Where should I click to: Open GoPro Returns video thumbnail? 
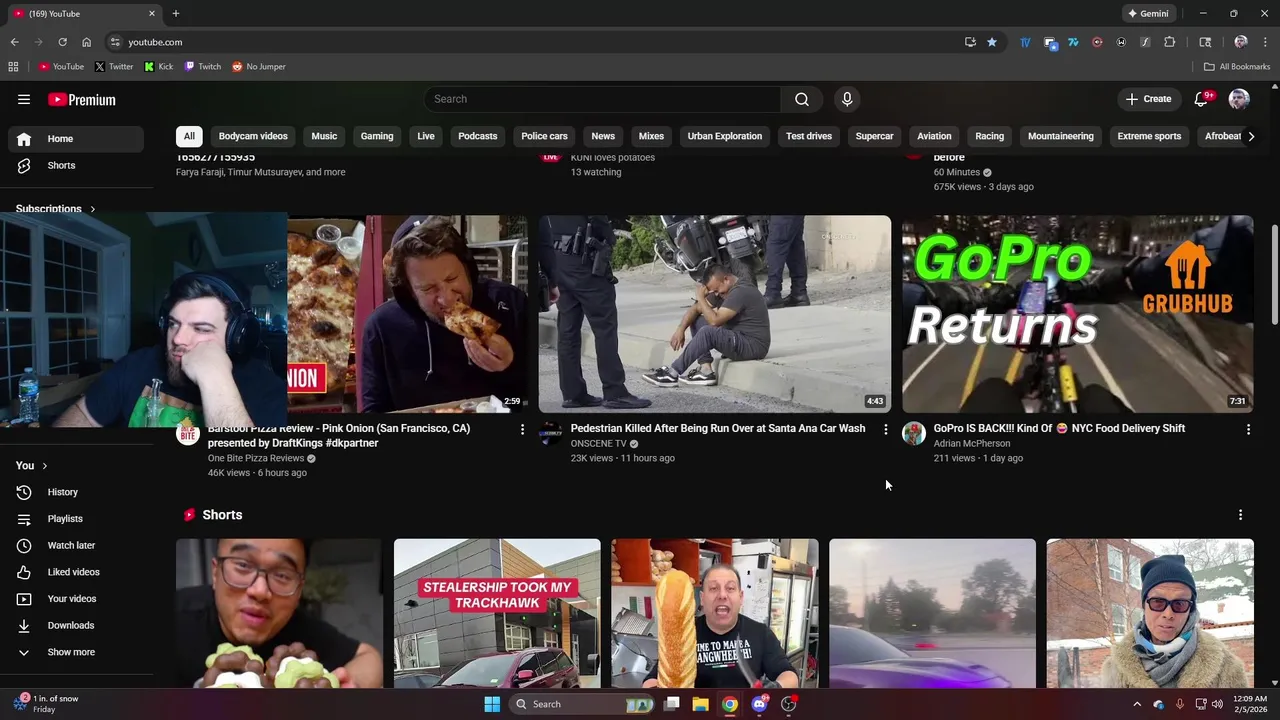1078,314
